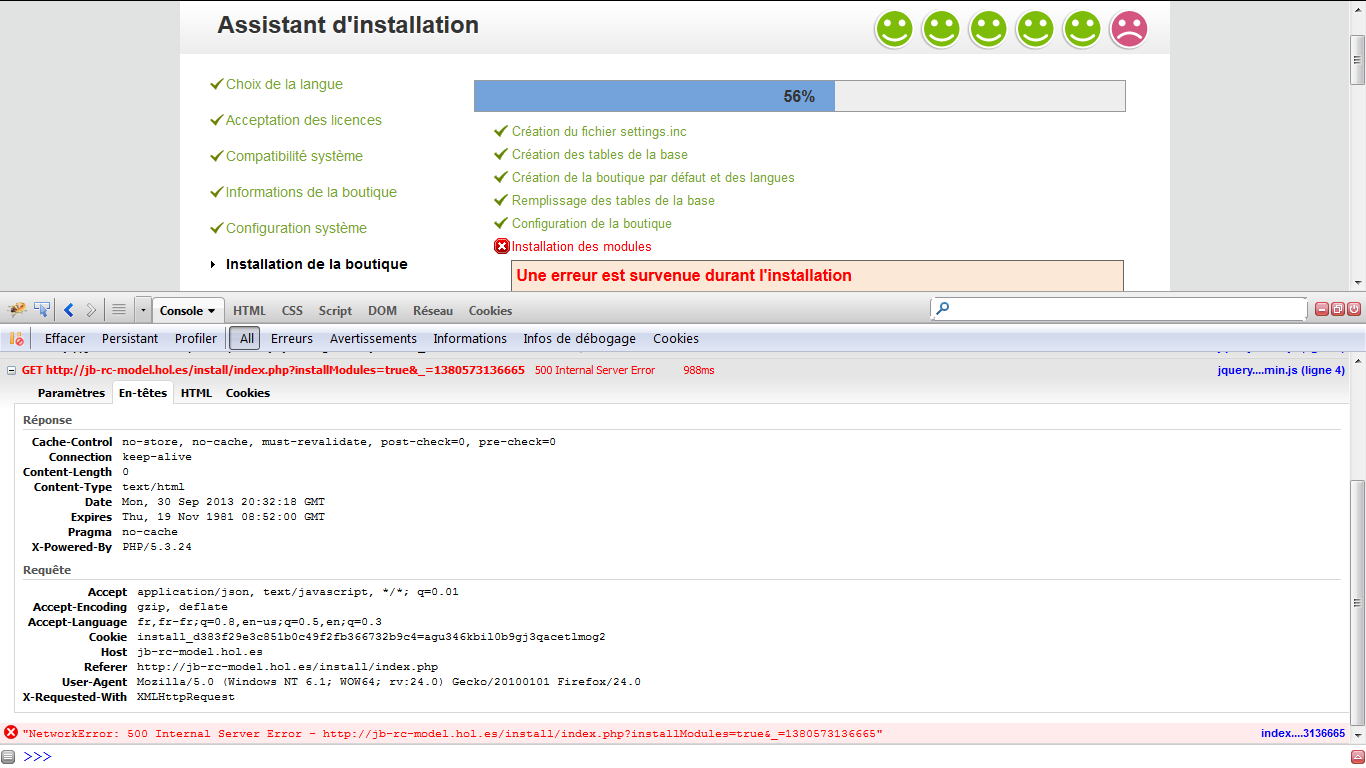Click the command line lines icon in Firebug toolbar
1366x768 pixels.
click(x=119, y=310)
